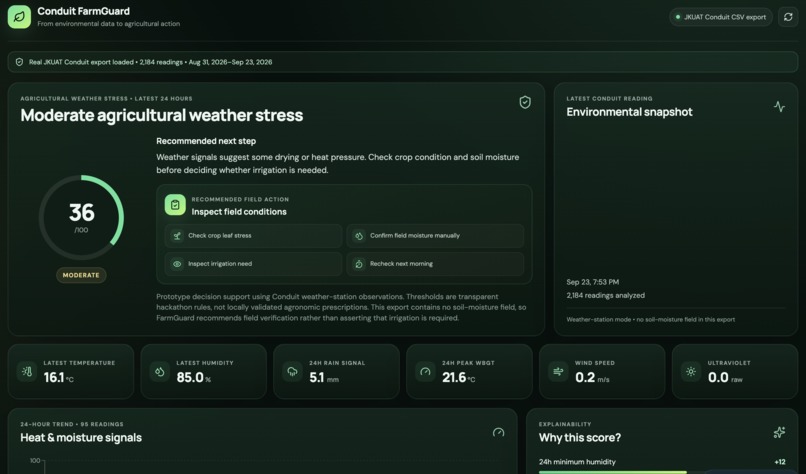Select Inspect irrigation need item
The image size is (806, 474).
(x=253, y=264)
